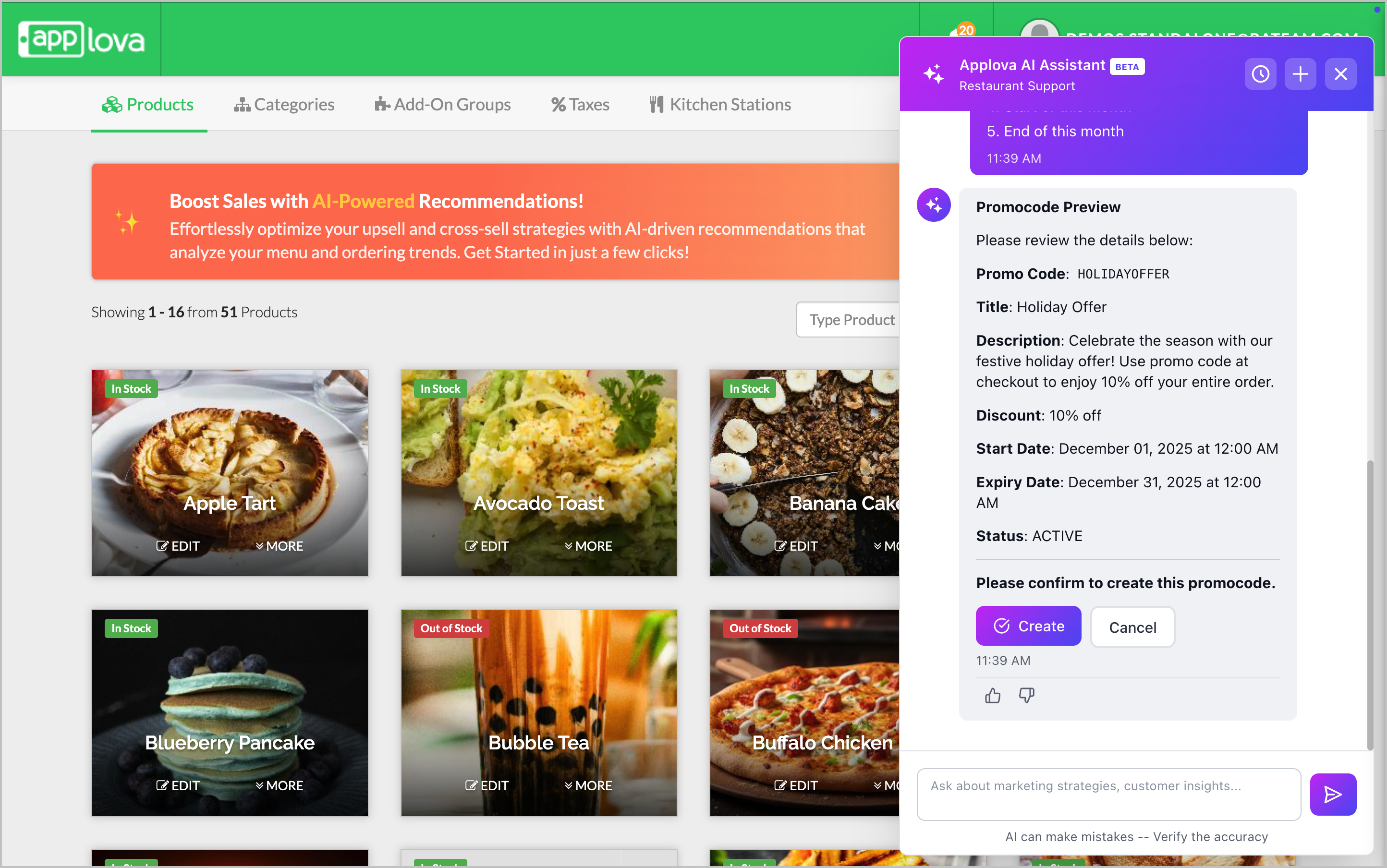
Task: Open the Taxes tab
Action: [580, 105]
